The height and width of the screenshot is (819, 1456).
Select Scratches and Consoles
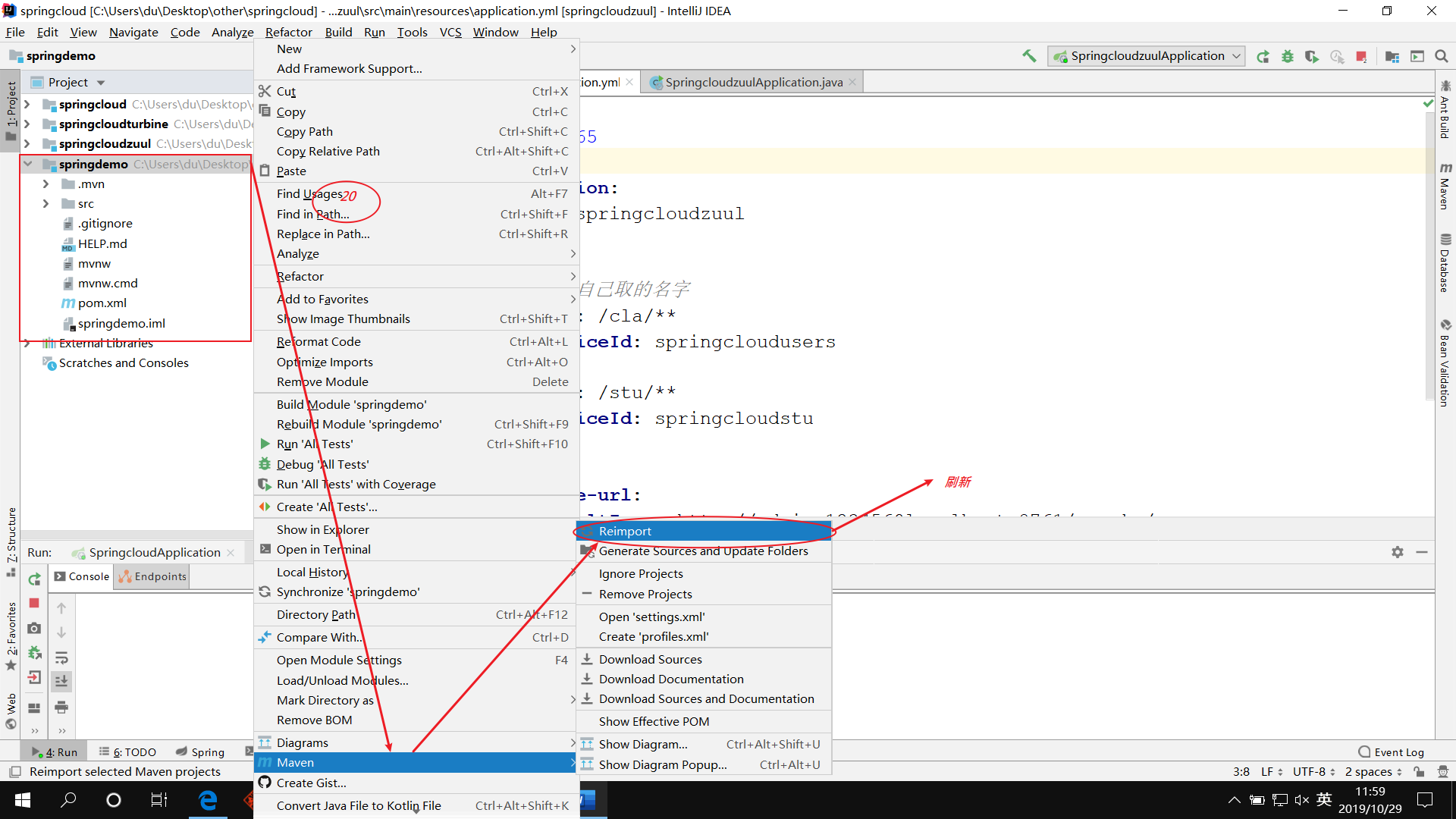pyautogui.click(x=124, y=362)
